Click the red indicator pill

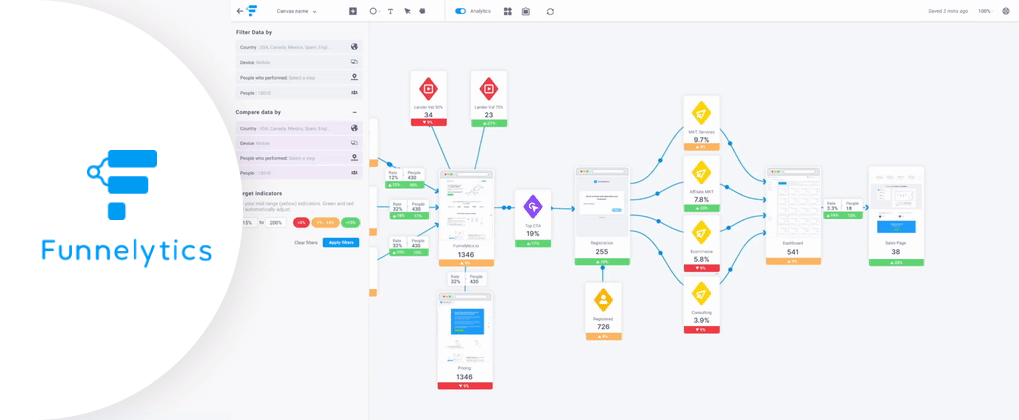(301, 222)
